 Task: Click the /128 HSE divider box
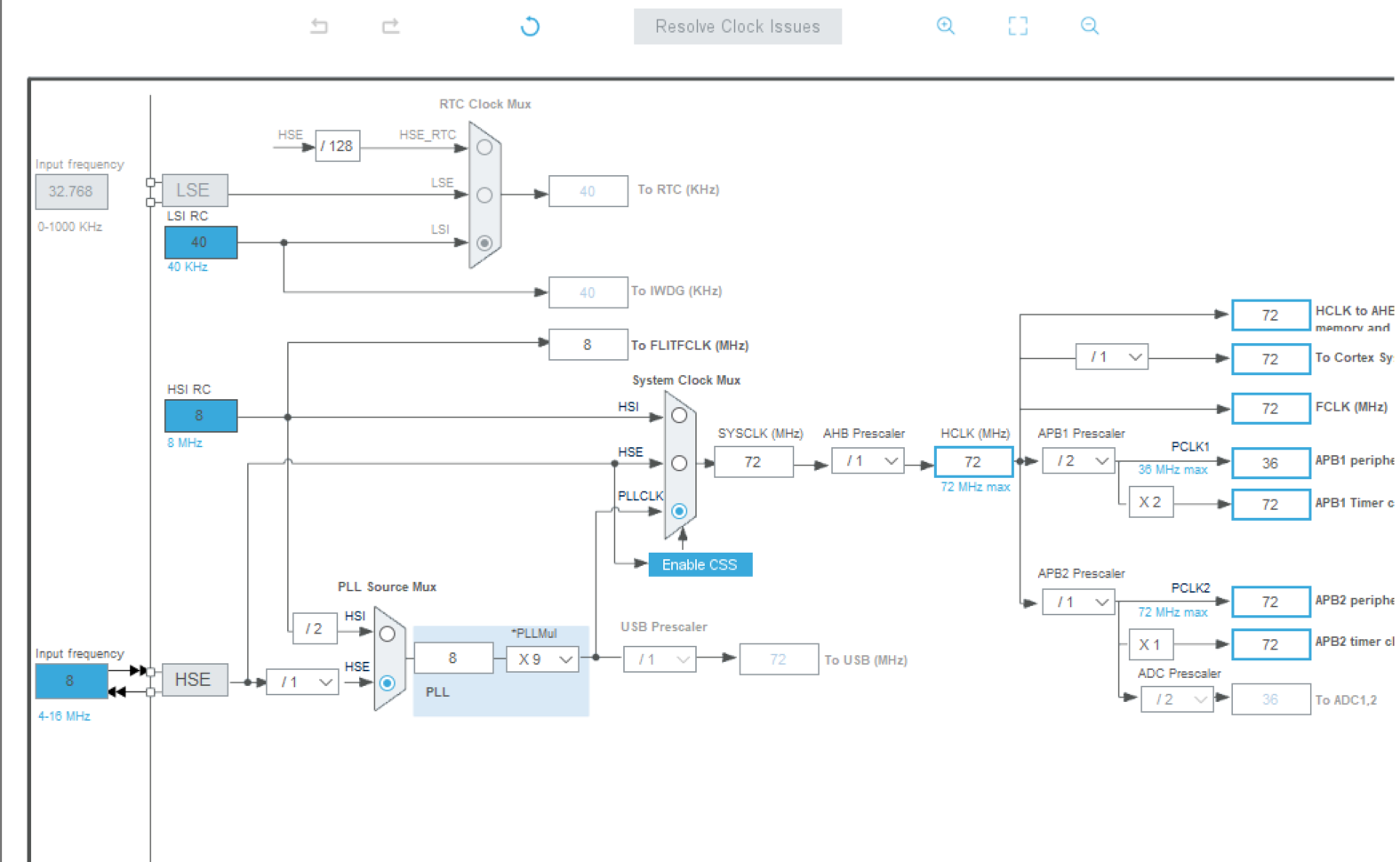338,146
